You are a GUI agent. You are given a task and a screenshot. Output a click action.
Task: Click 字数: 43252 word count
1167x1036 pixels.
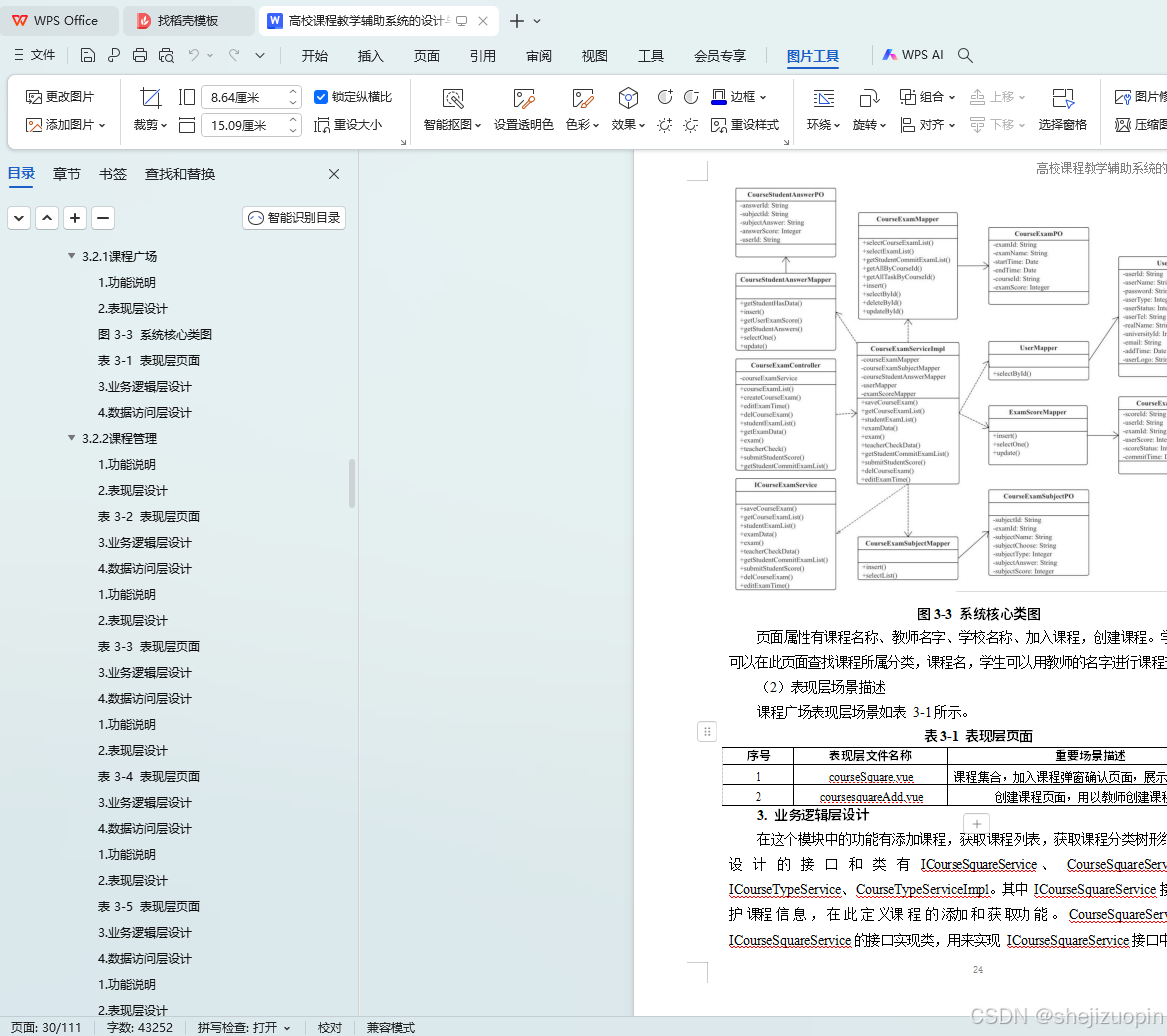click(140, 1027)
